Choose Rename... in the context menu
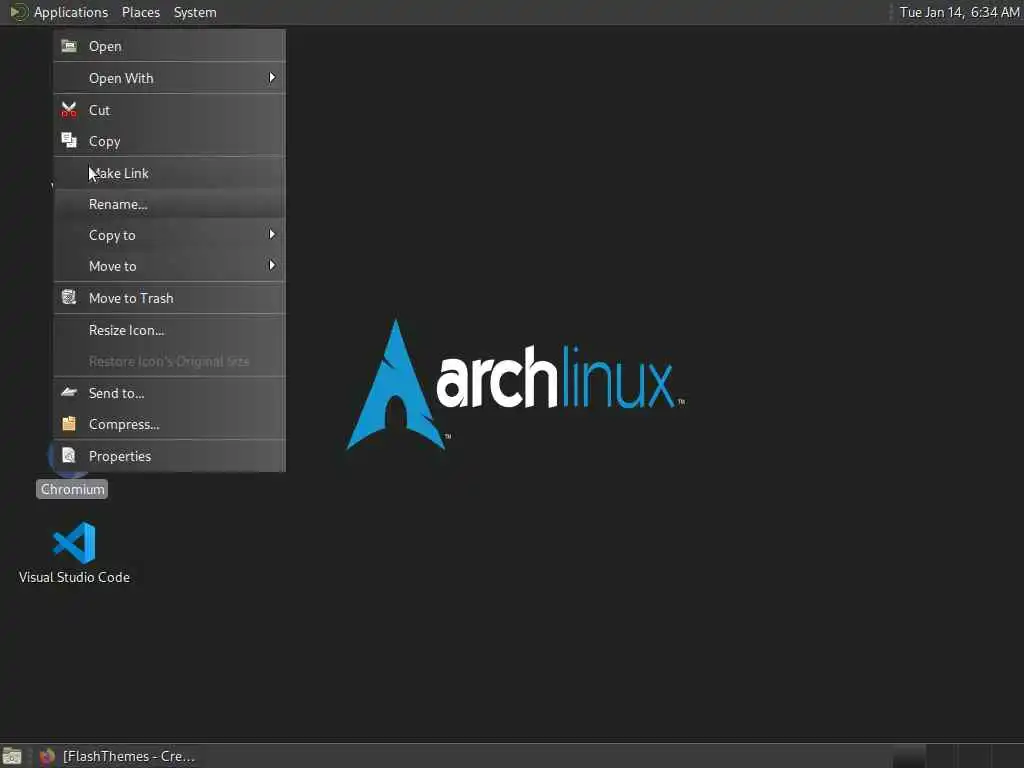The image size is (1024, 768). (x=169, y=204)
